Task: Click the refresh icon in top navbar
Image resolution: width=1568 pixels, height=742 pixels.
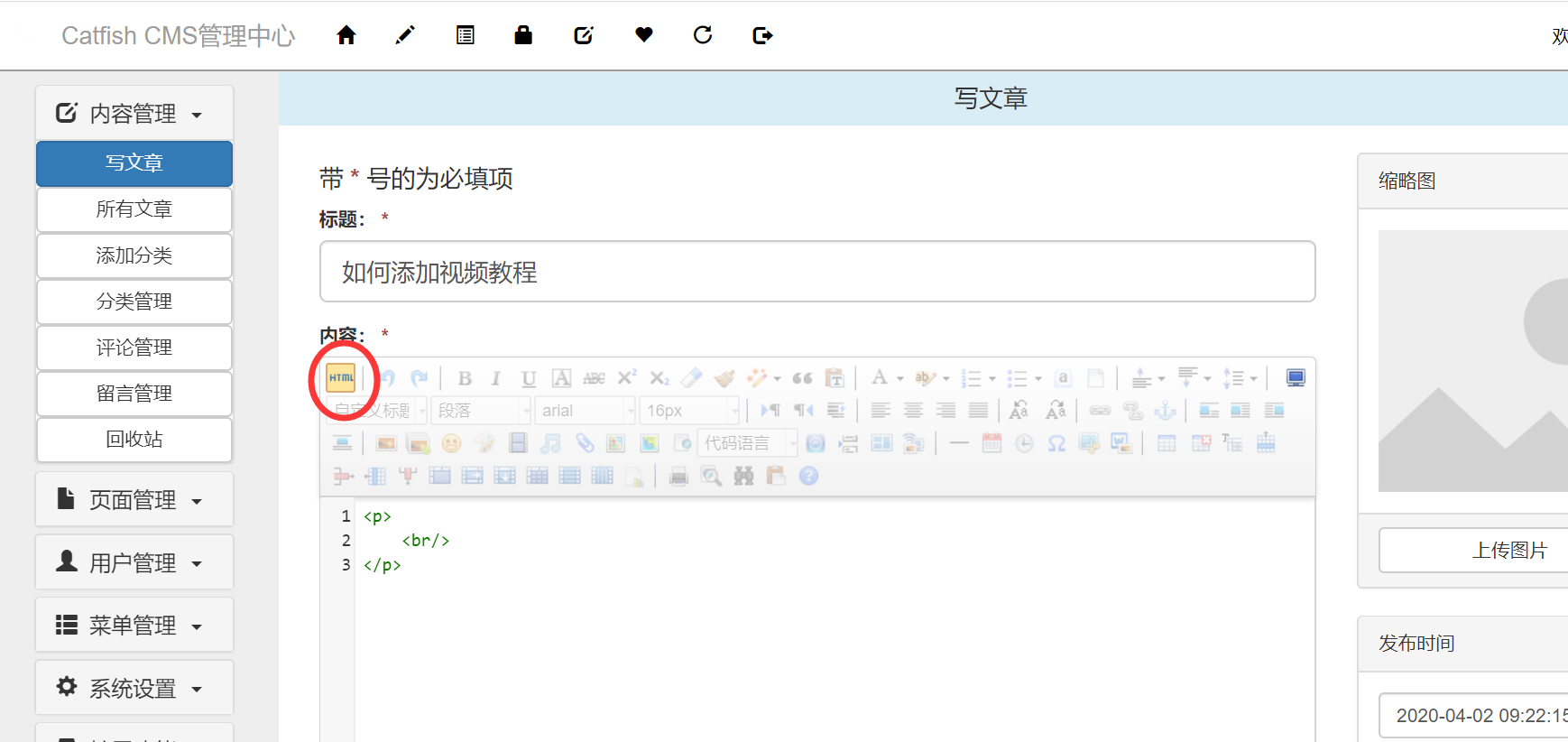Action: pos(703,35)
